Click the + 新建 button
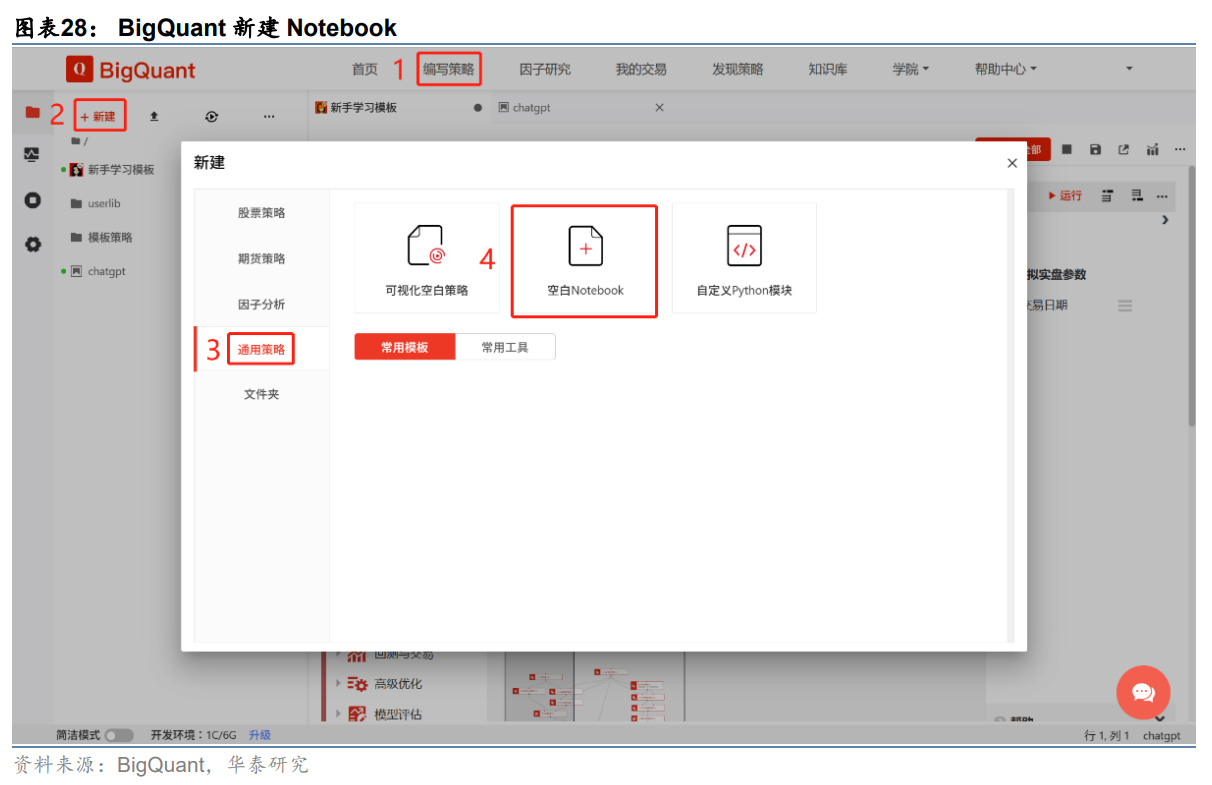Image resolution: width=1212 pixels, height=785 pixels. click(99, 116)
